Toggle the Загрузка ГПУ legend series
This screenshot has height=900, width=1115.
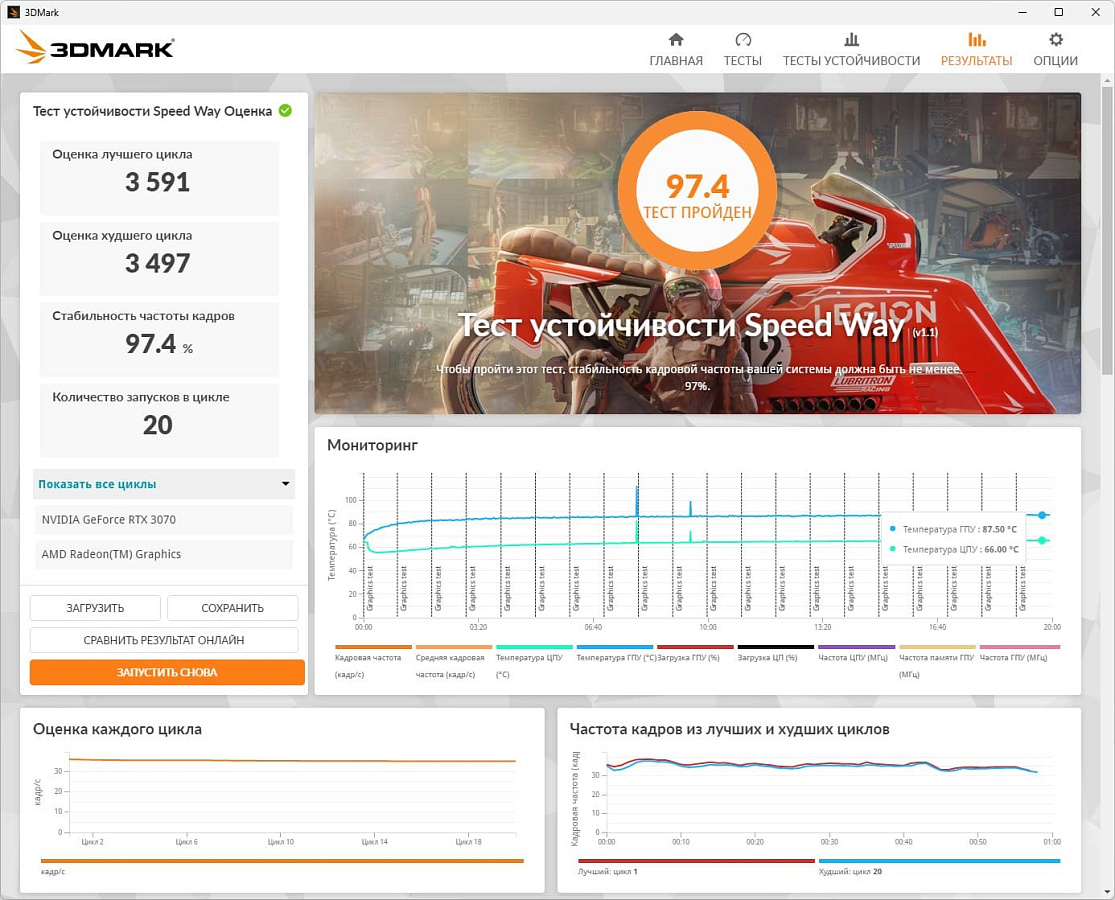694,654
